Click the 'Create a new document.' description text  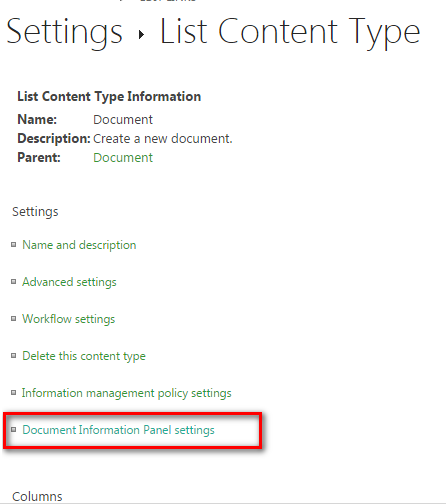163,138
